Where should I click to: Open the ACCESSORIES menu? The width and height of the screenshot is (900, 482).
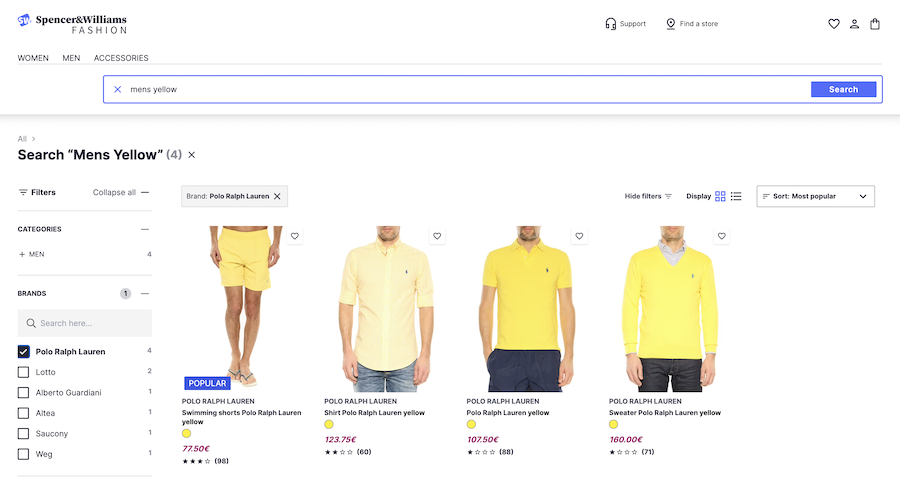pos(121,58)
